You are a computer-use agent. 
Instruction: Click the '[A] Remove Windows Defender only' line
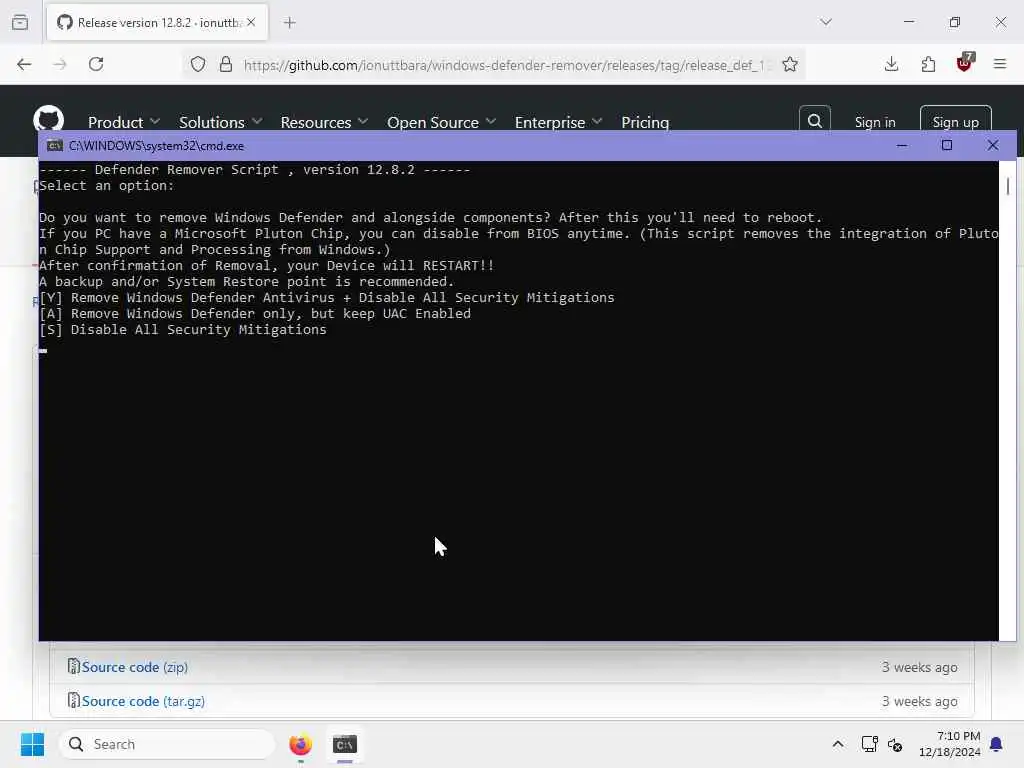(x=255, y=313)
